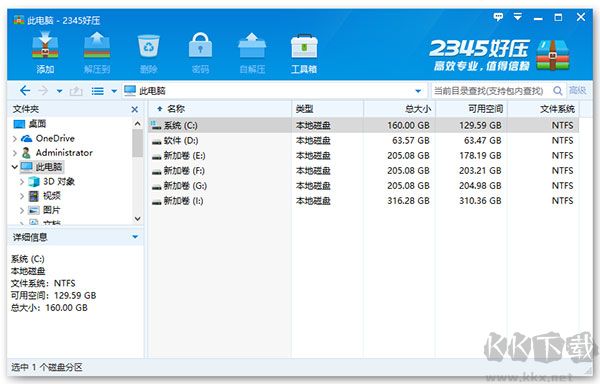The height and width of the screenshot is (384, 600).
Task: Expand the 3D 对象 tree node
Action: coord(22,182)
